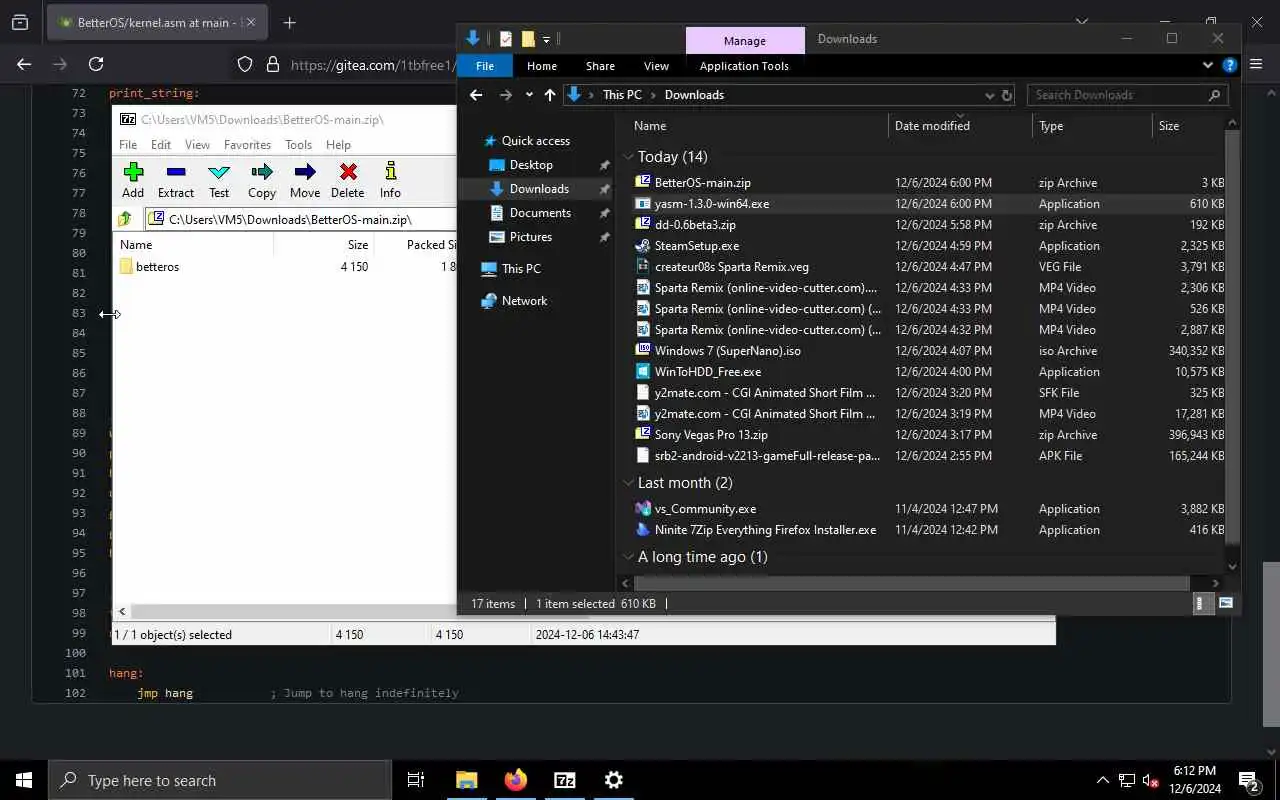Sort Explorer files by Size column
This screenshot has width=1280, height=800.
tap(1188, 126)
